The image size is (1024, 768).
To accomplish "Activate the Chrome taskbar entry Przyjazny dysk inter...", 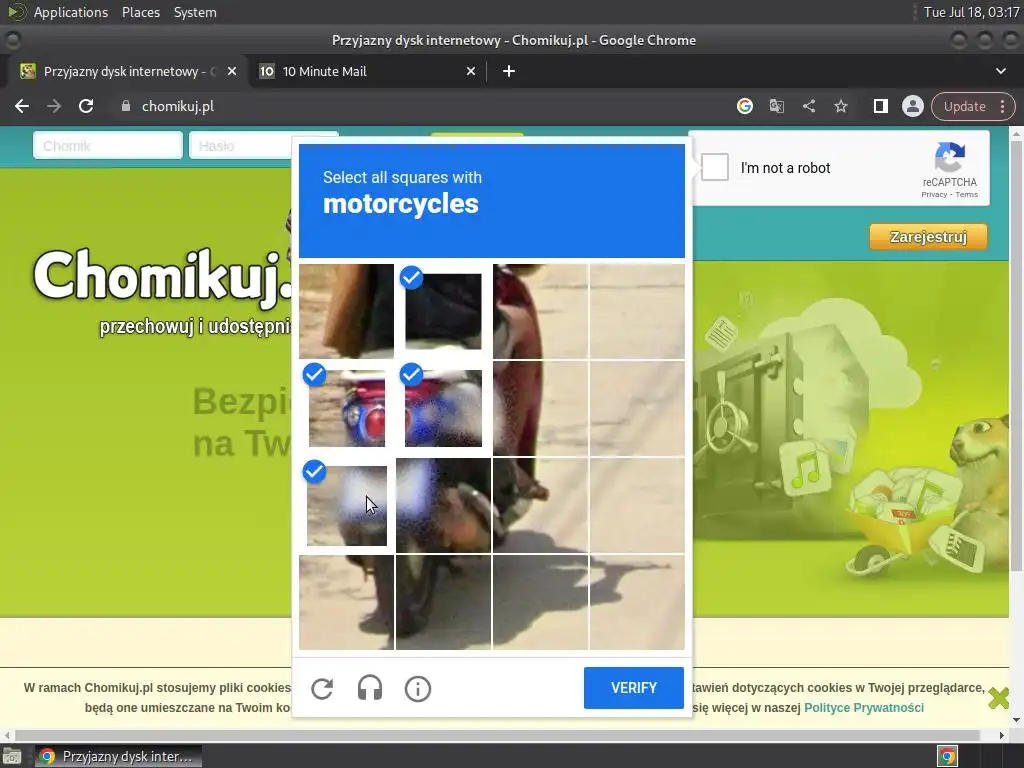I will coord(118,756).
